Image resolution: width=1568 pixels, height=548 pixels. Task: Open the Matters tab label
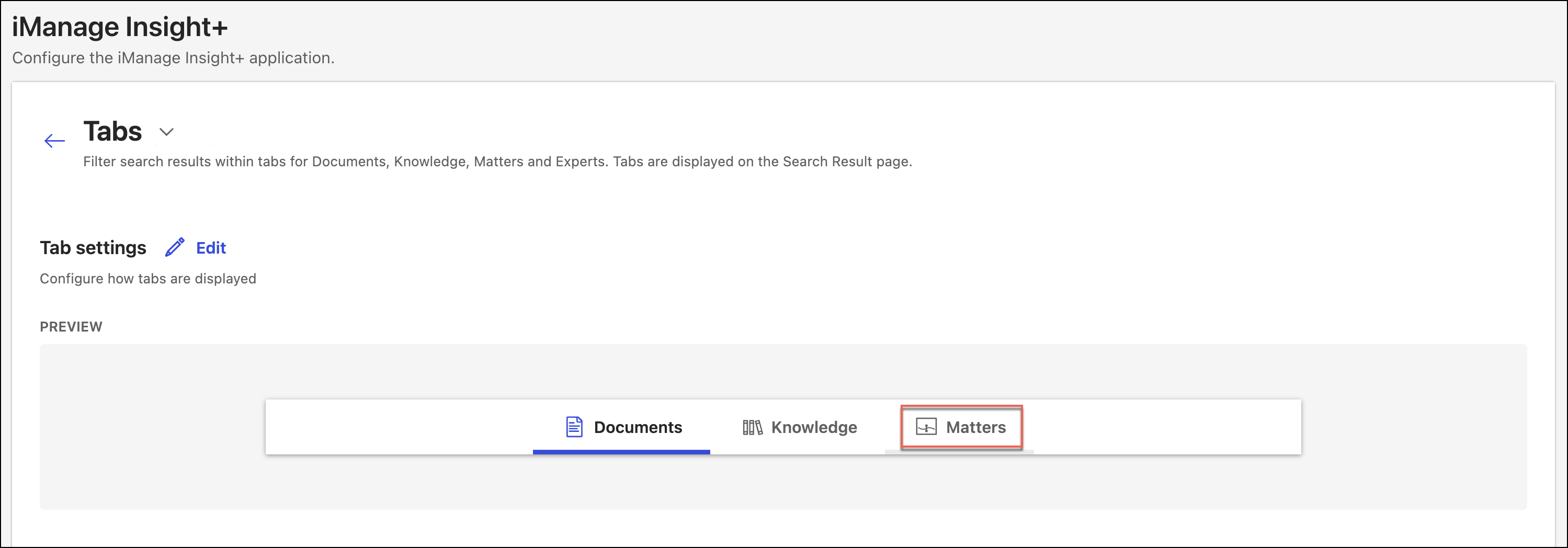coord(975,427)
